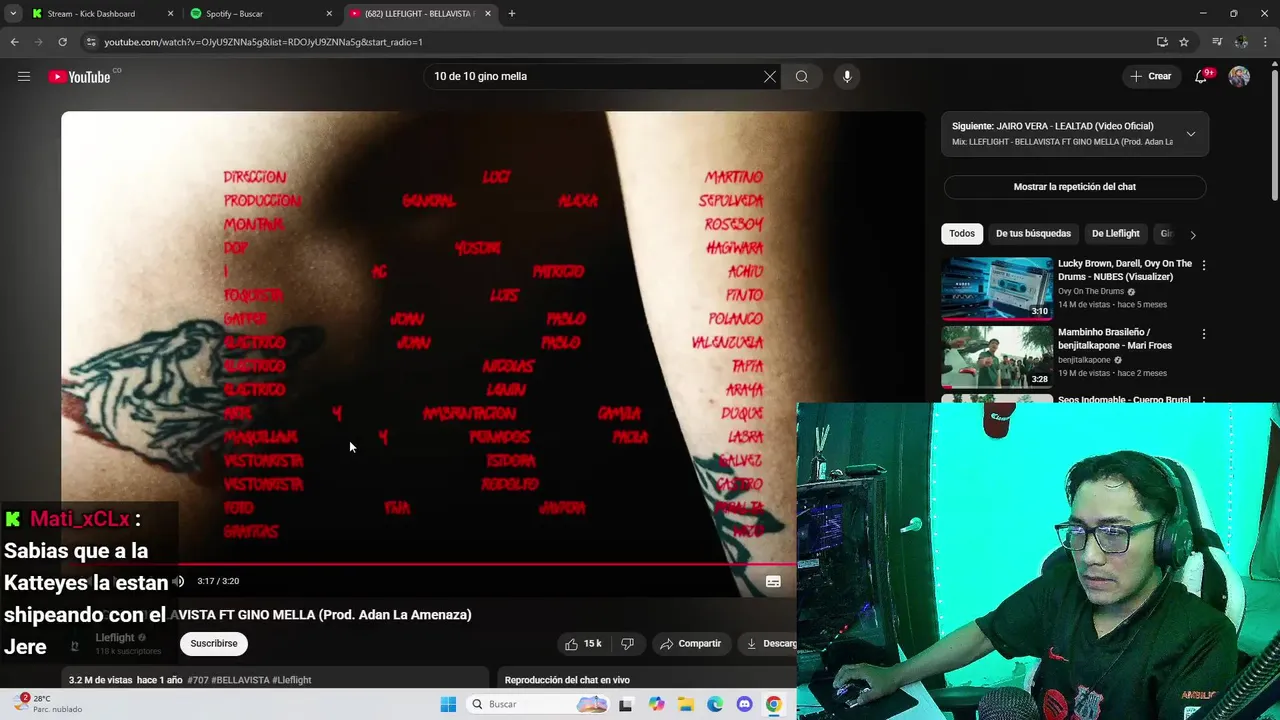
Task: Open File Explorer from taskbar
Action: [x=685, y=704]
